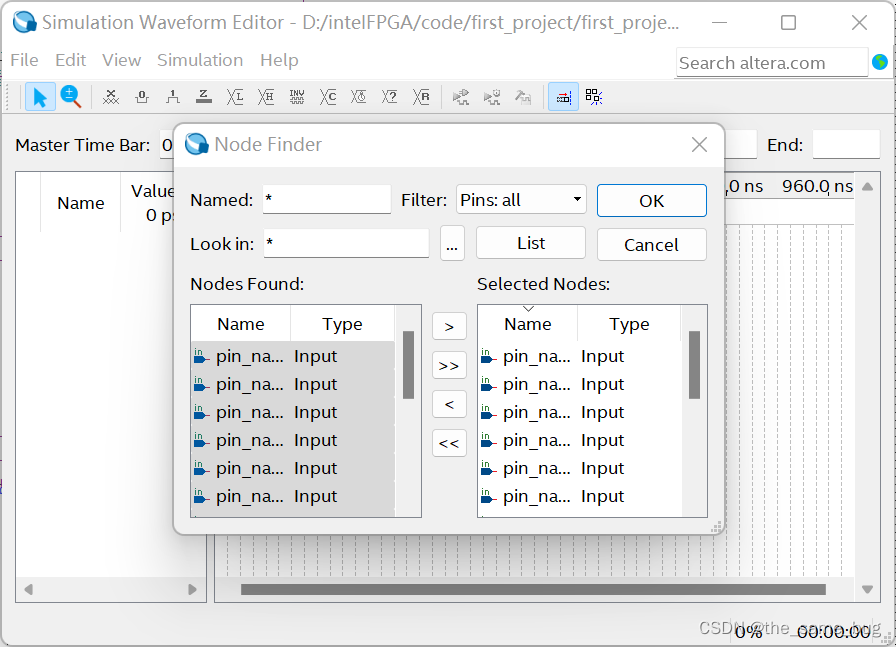Image resolution: width=896 pixels, height=647 pixels.
Task: Open Count Value (XC) tool
Action: pyautogui.click(x=328, y=97)
